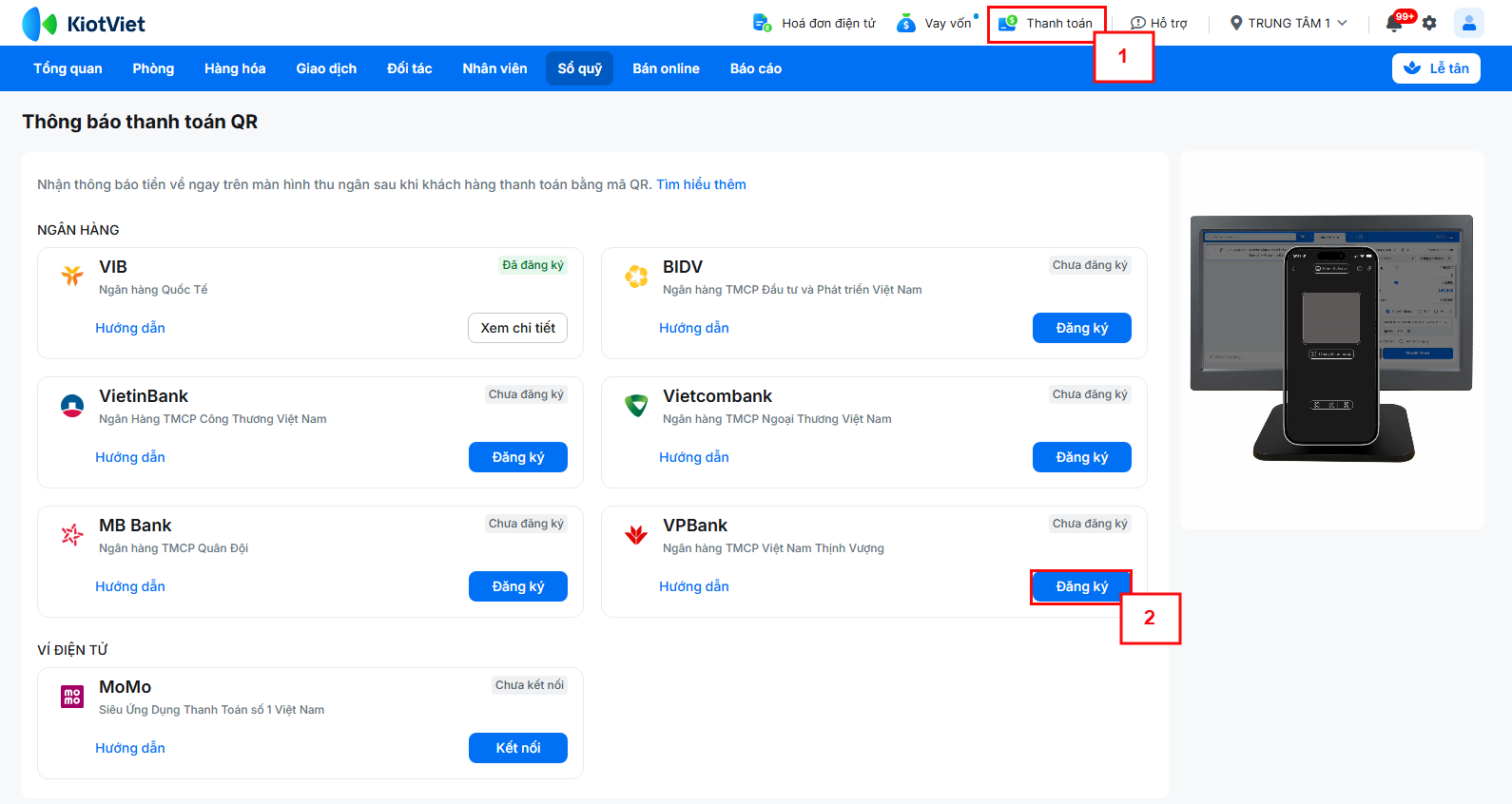Click the VÍ ĐIỆN TỬ section label
Screen dimensions: 1512x804
point(72,650)
